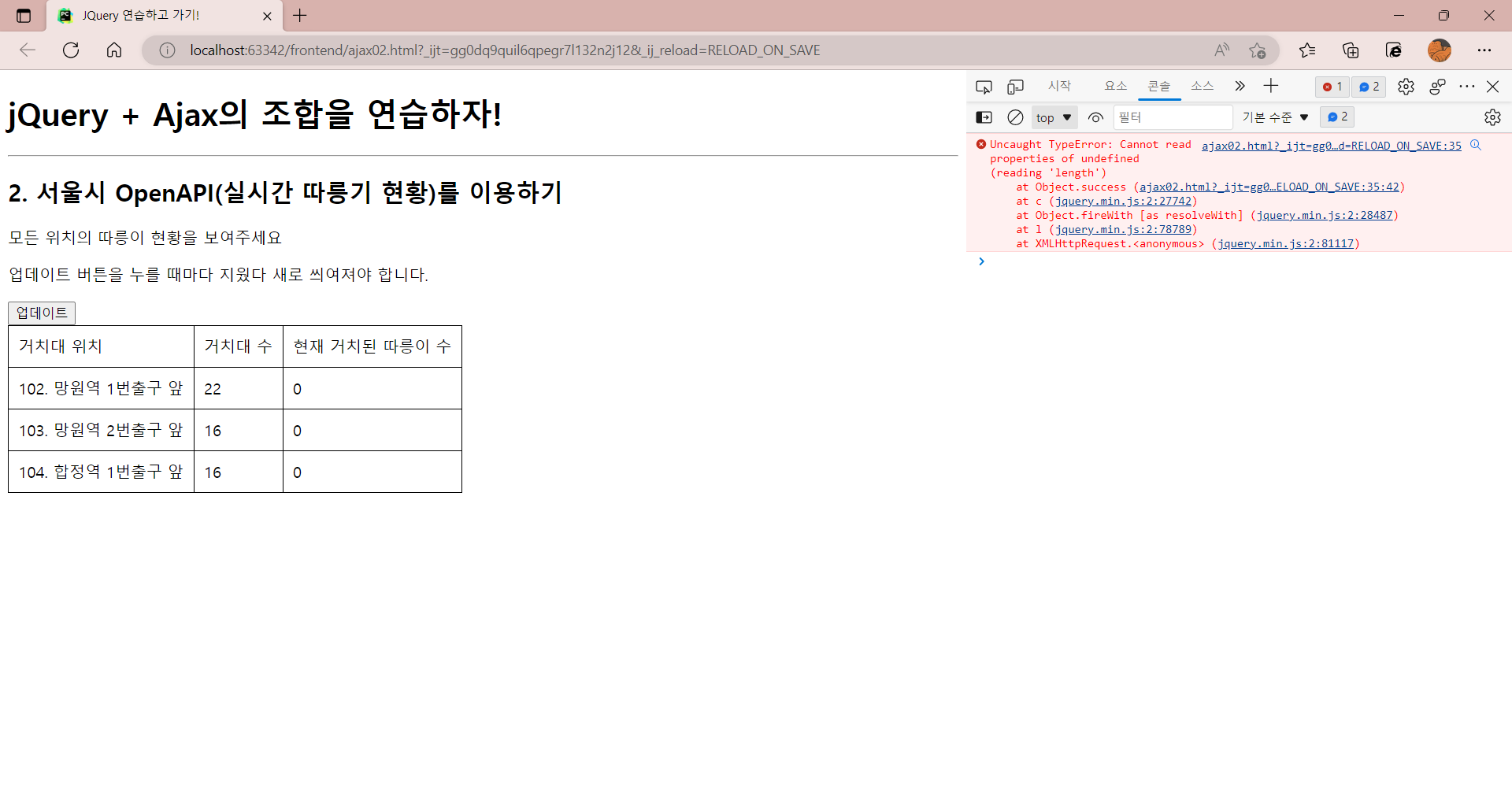Open the user profile avatar
The image size is (1512, 811).
pos(1440,50)
